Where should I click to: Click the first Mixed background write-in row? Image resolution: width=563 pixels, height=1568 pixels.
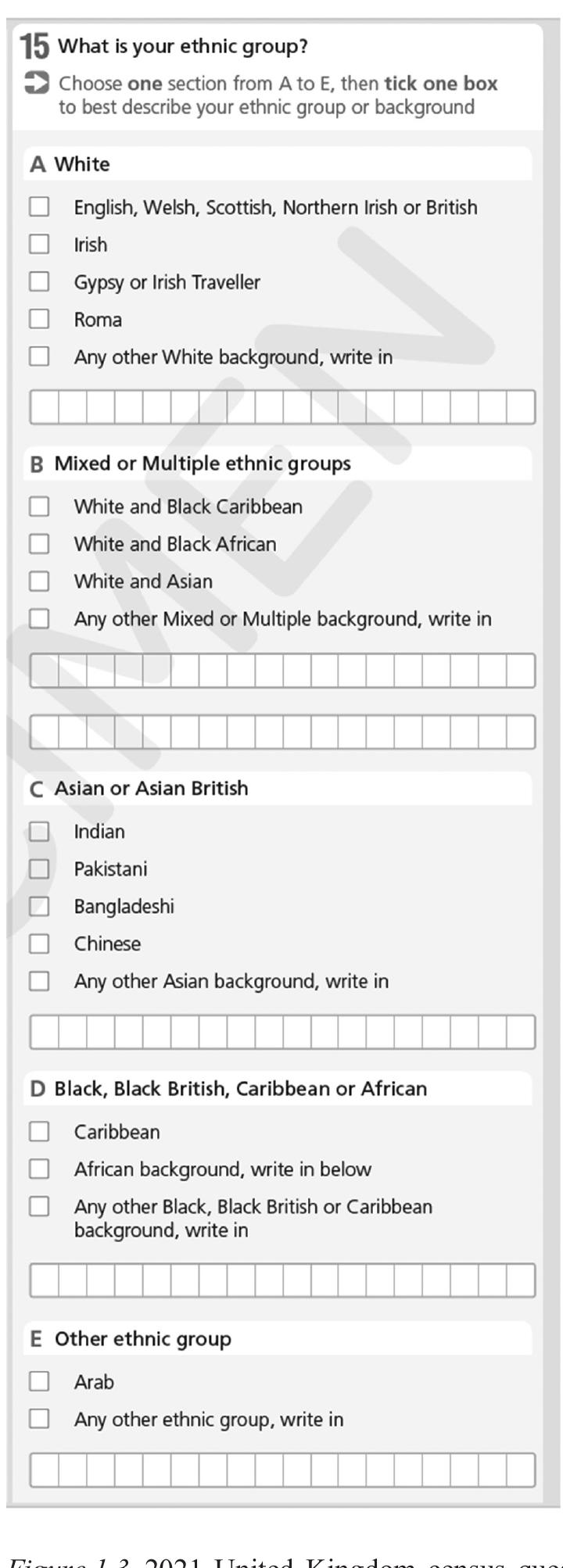coord(281,671)
